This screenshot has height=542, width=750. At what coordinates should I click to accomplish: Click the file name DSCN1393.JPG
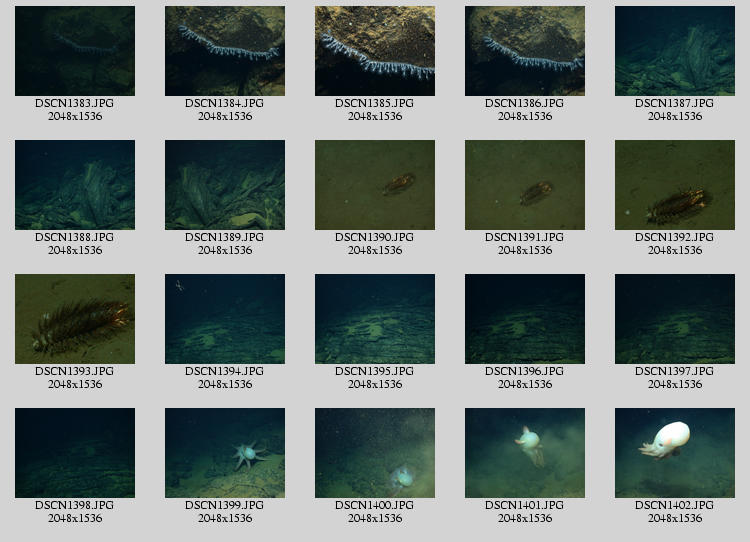click(x=75, y=371)
